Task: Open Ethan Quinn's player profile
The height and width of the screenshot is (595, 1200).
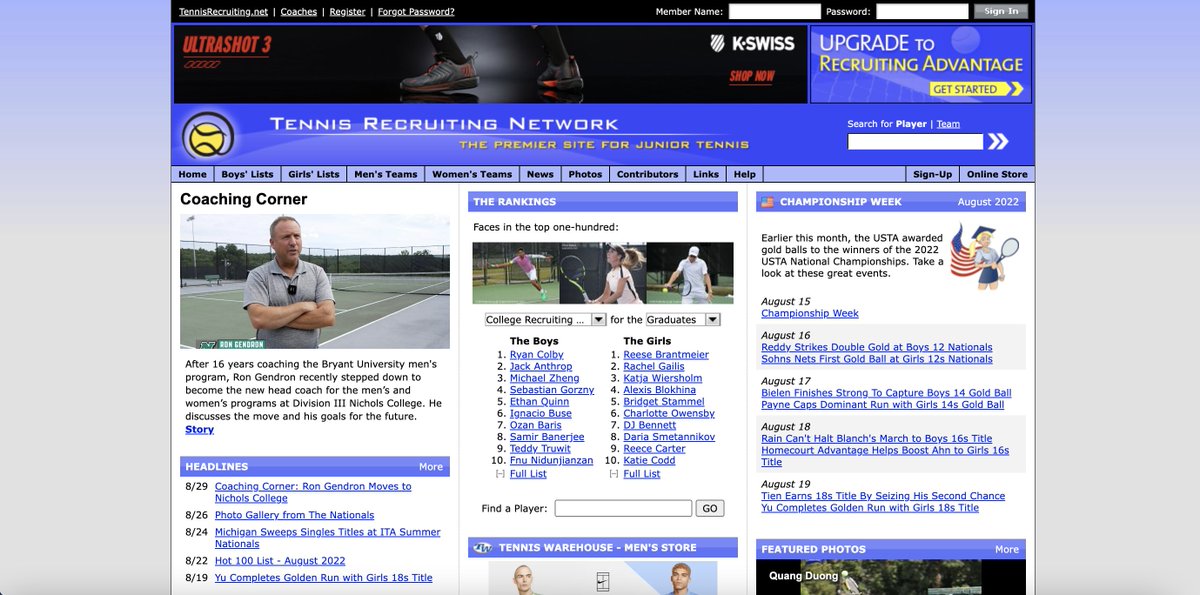Action: 539,401
